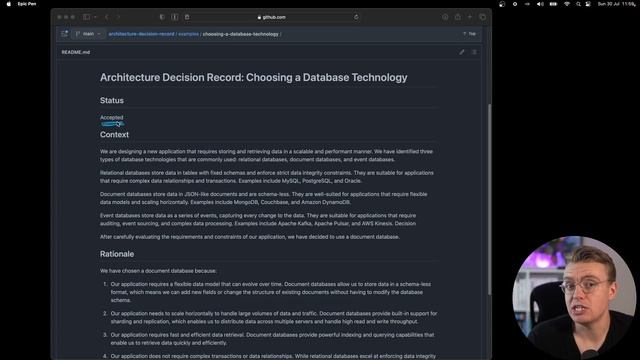Open the main branch dropdown
This screenshot has height=360, width=640.
(88, 34)
